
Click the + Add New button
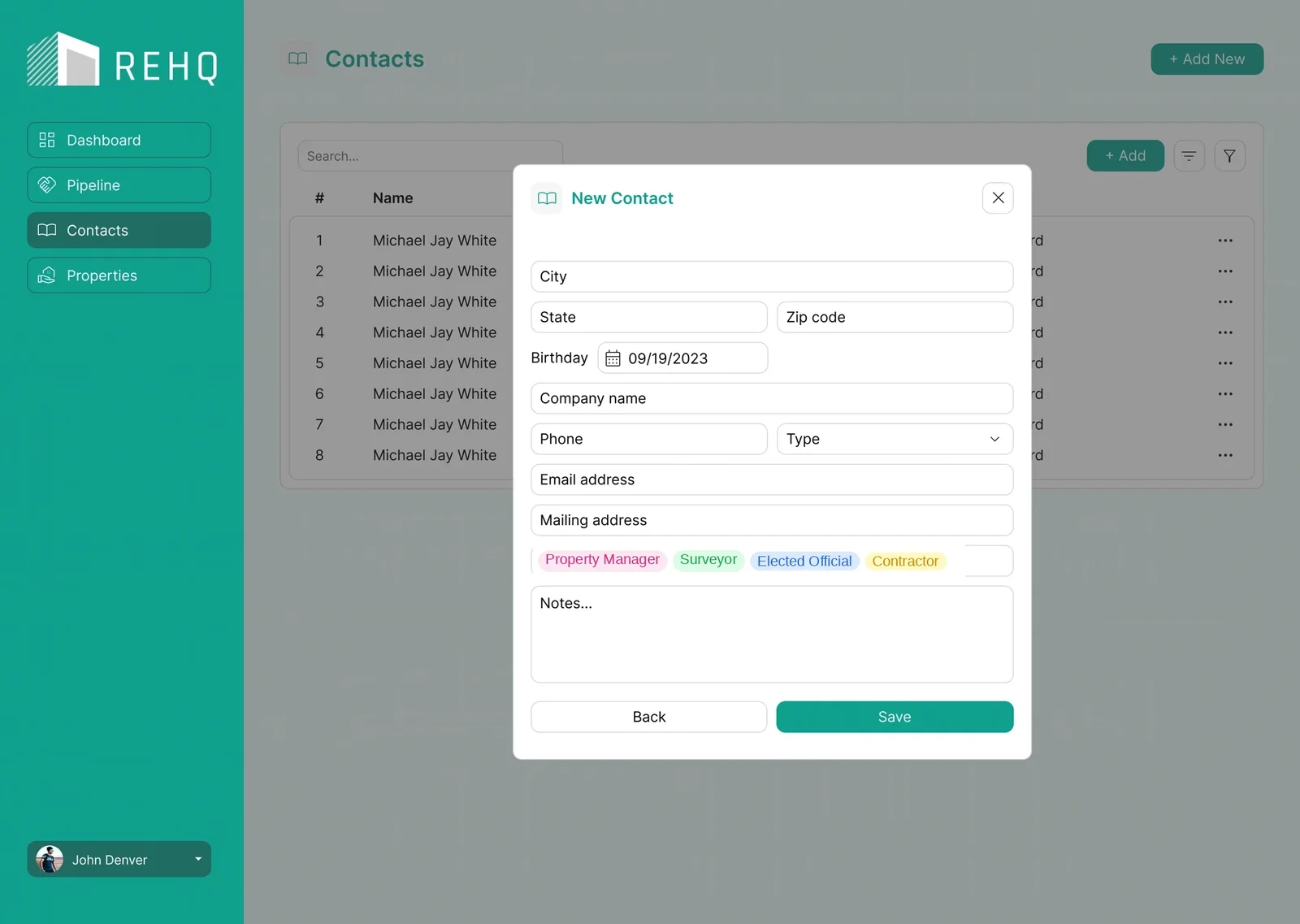click(x=1207, y=59)
